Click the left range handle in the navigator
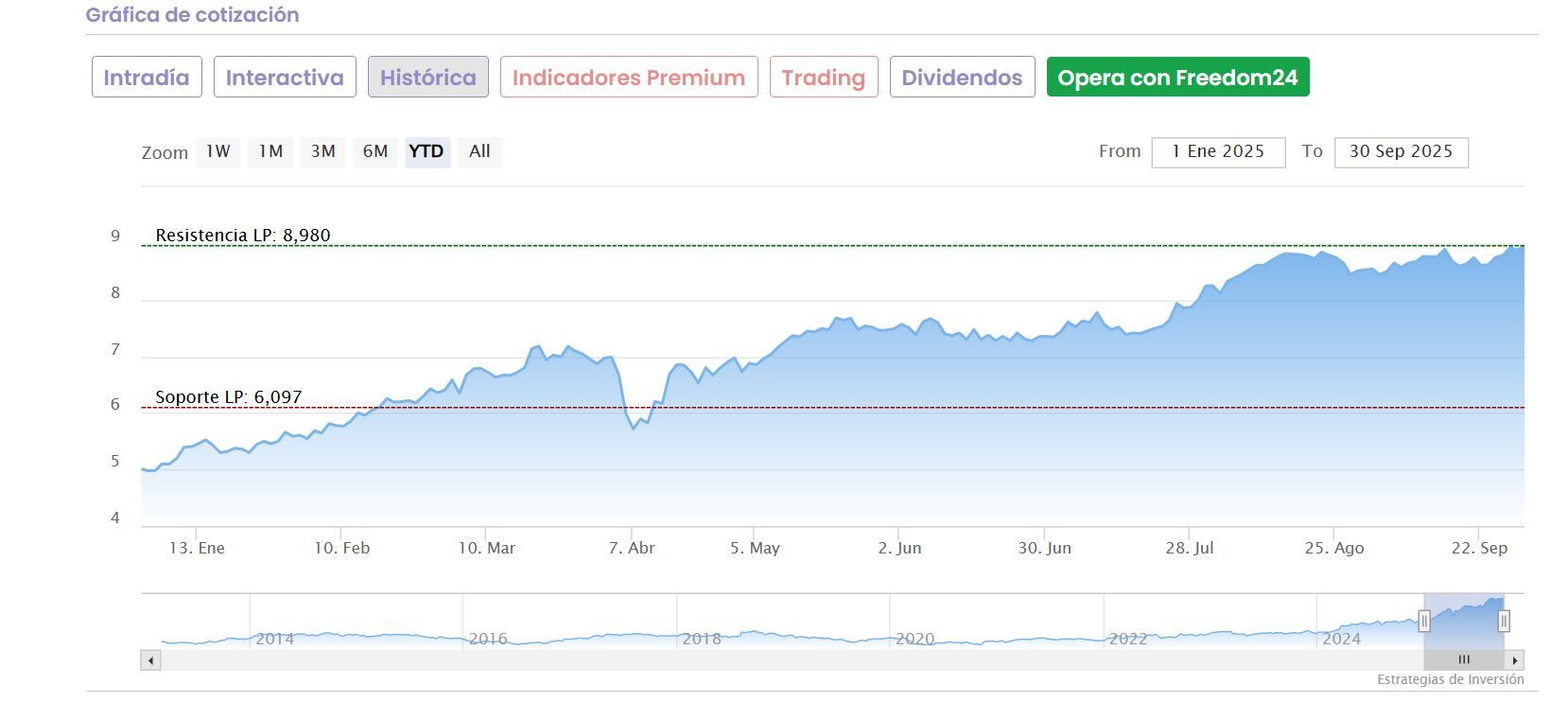This screenshot has width=1568, height=702. point(1424,621)
